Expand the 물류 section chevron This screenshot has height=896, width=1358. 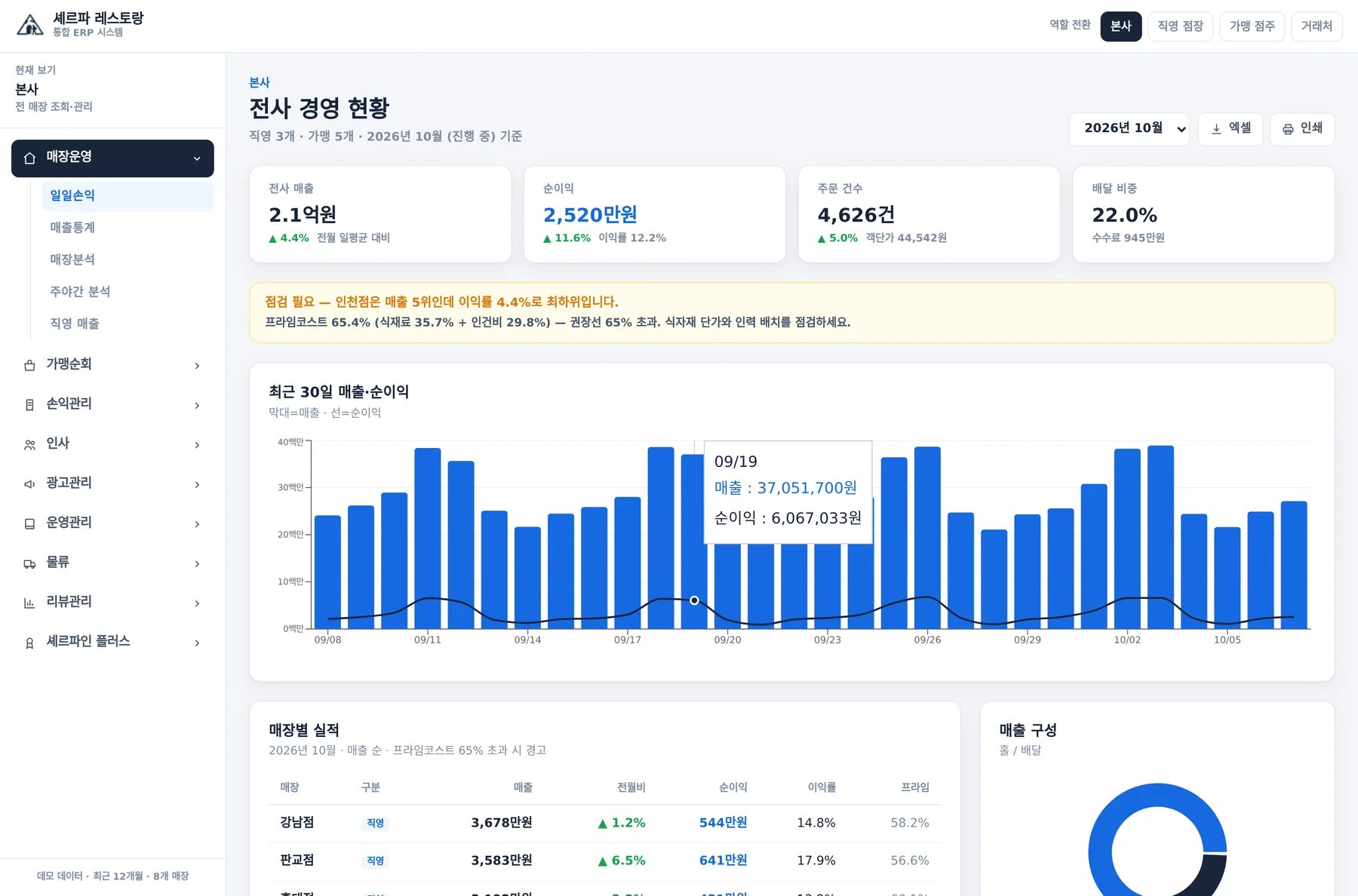click(197, 563)
